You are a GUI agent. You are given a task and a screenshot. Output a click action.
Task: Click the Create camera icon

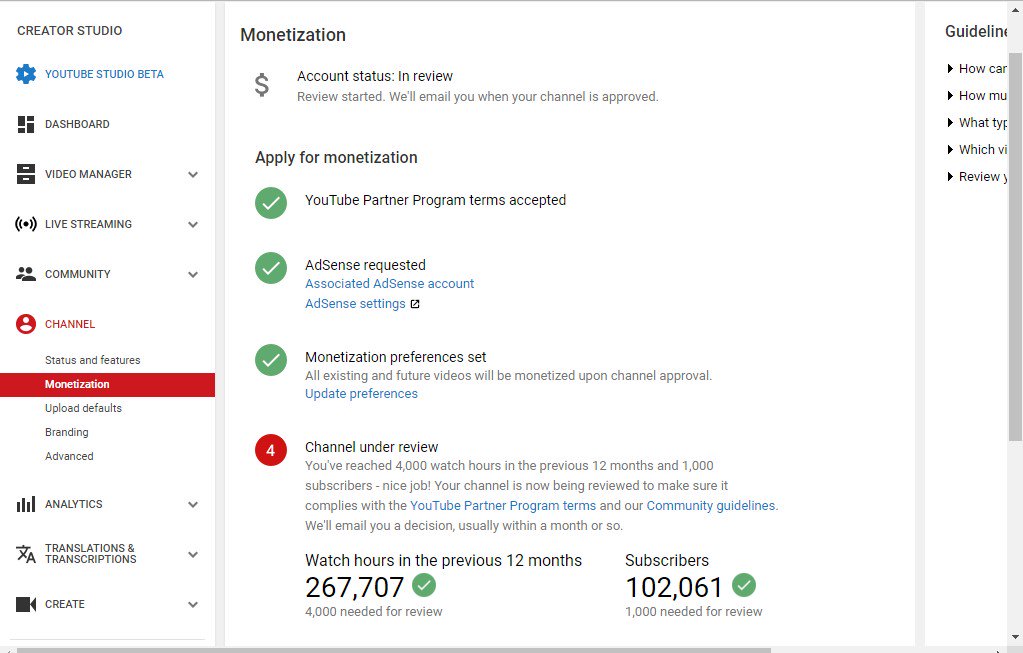25,604
